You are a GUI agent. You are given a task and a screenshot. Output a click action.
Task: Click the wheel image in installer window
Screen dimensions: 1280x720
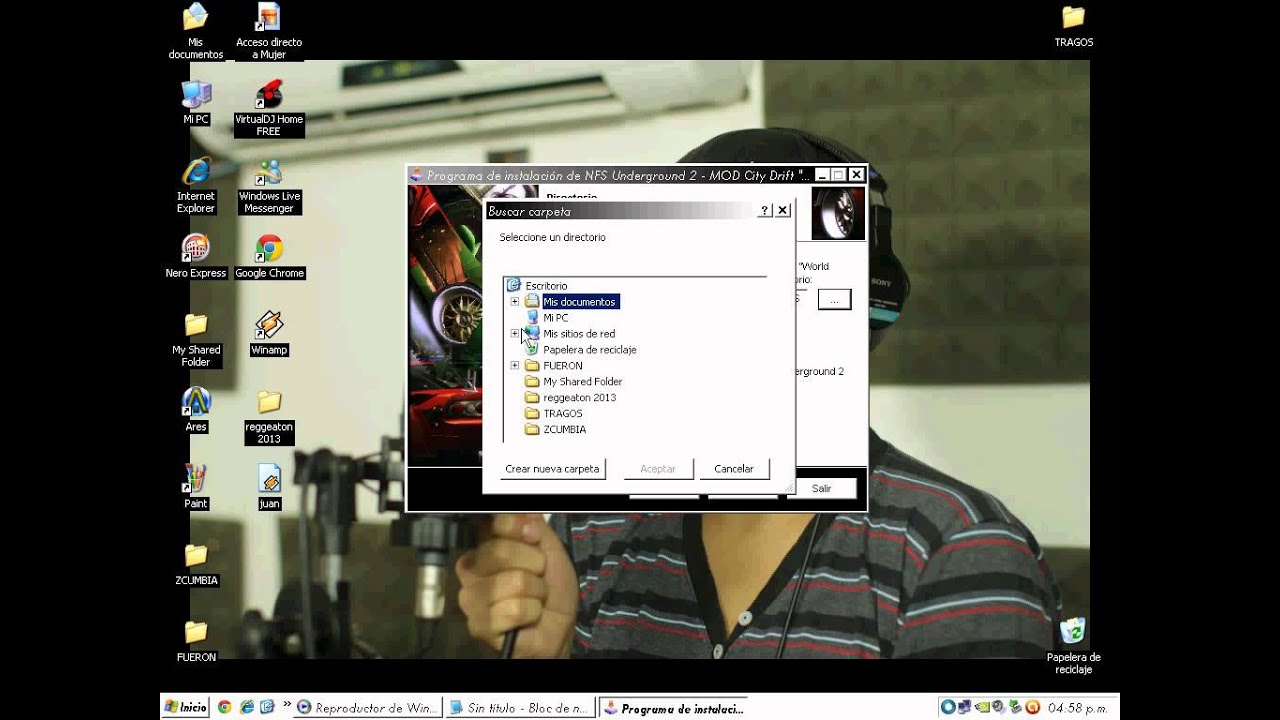(837, 213)
